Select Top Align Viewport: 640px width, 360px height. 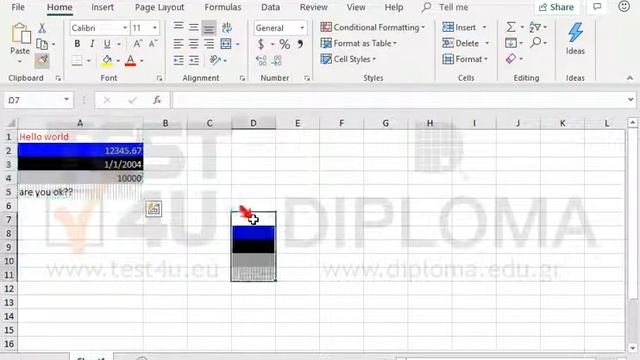point(178,27)
